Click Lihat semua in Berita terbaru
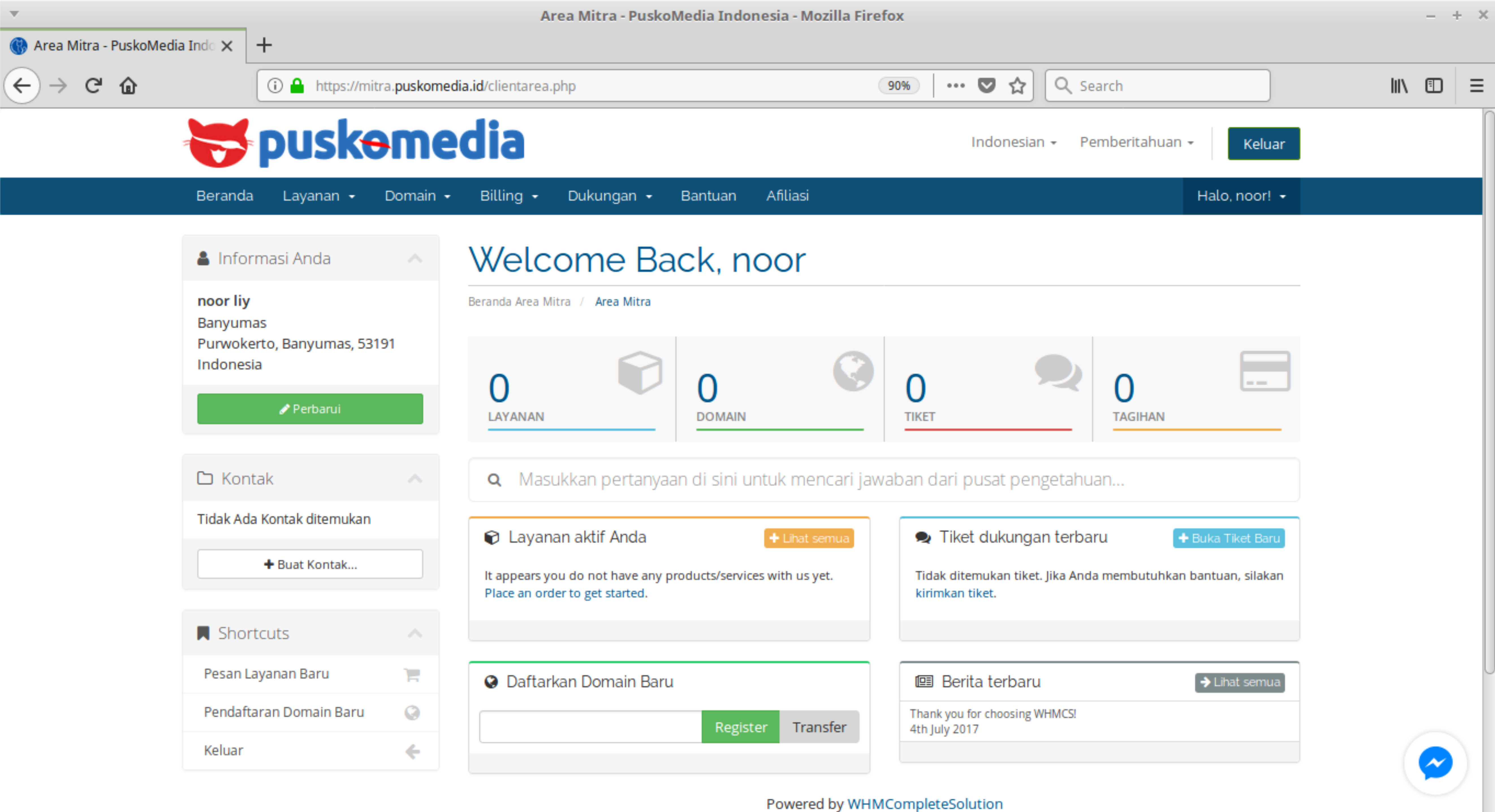The image size is (1495, 812). pos(1240,683)
